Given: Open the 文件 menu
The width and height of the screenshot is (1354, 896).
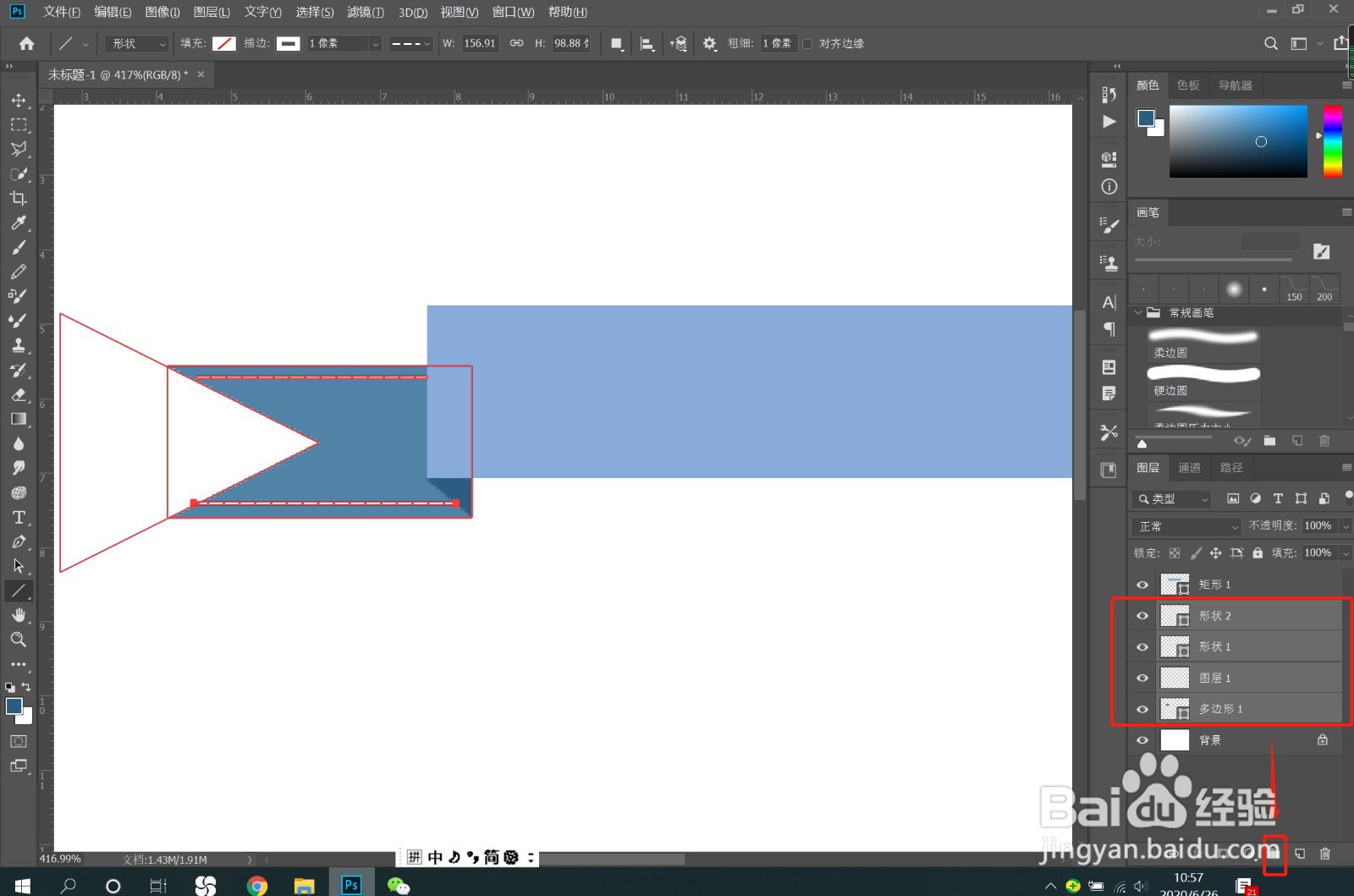Looking at the screenshot, I should point(62,12).
